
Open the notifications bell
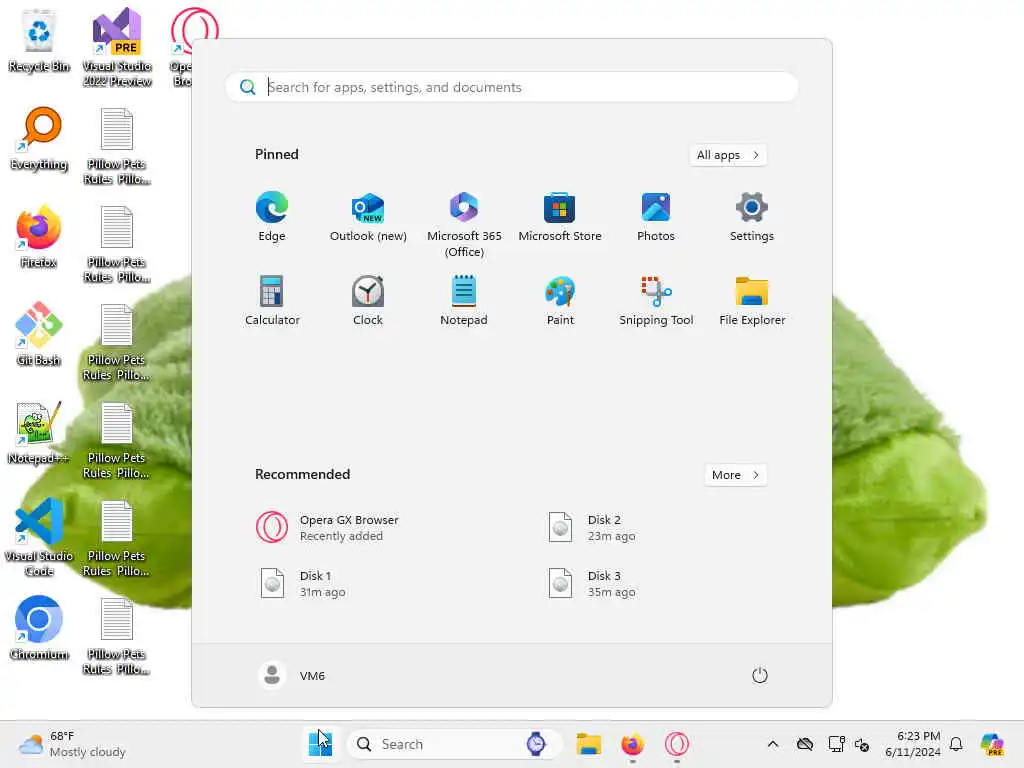point(956,744)
